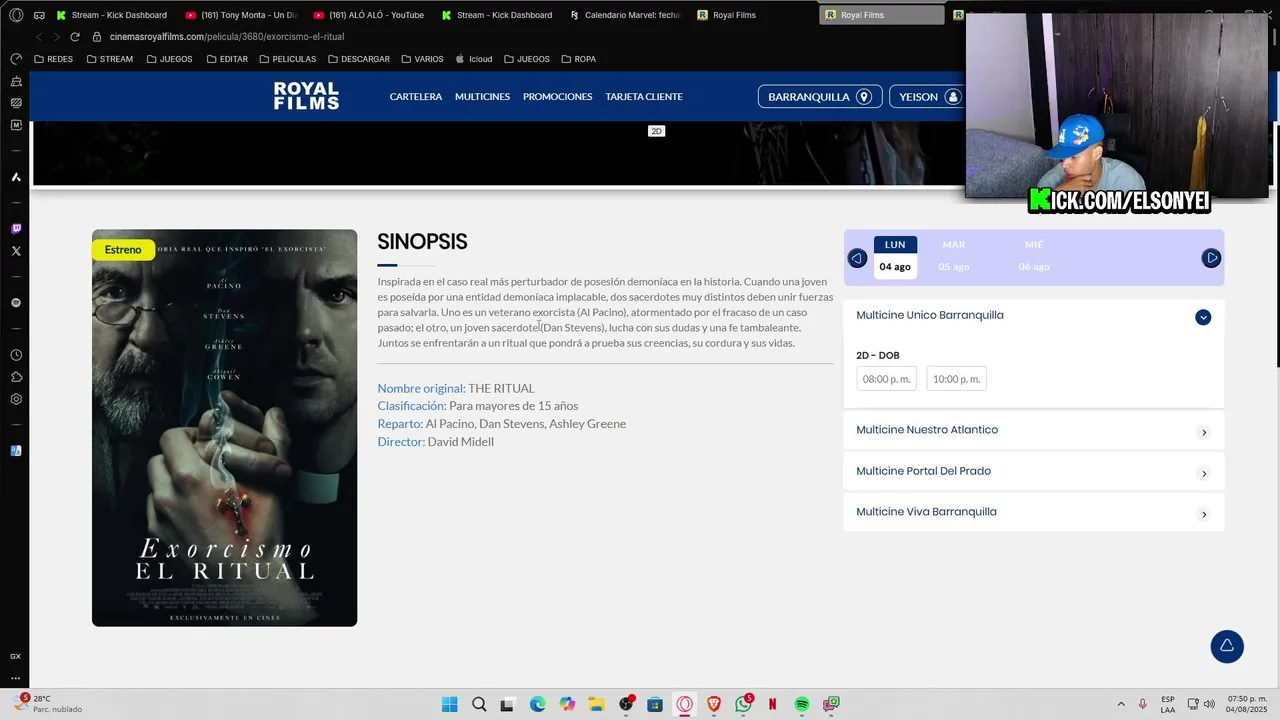Click microphone icon in system tray
Viewport: 1280px width, 720px height.
[x=1143, y=704]
